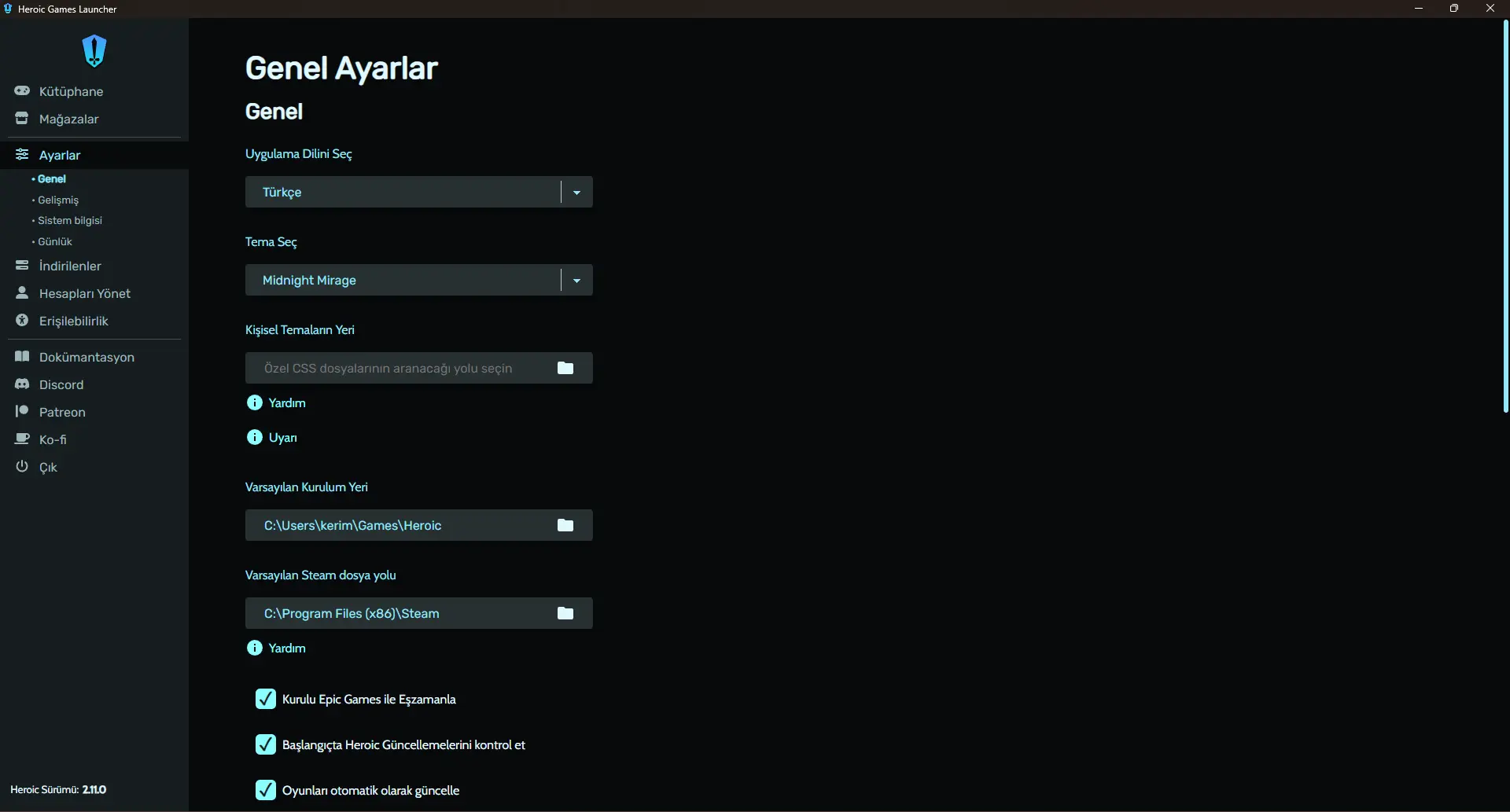Open Erişilebilirlik settings
Image resolution: width=1510 pixels, height=812 pixels.
coord(94,321)
